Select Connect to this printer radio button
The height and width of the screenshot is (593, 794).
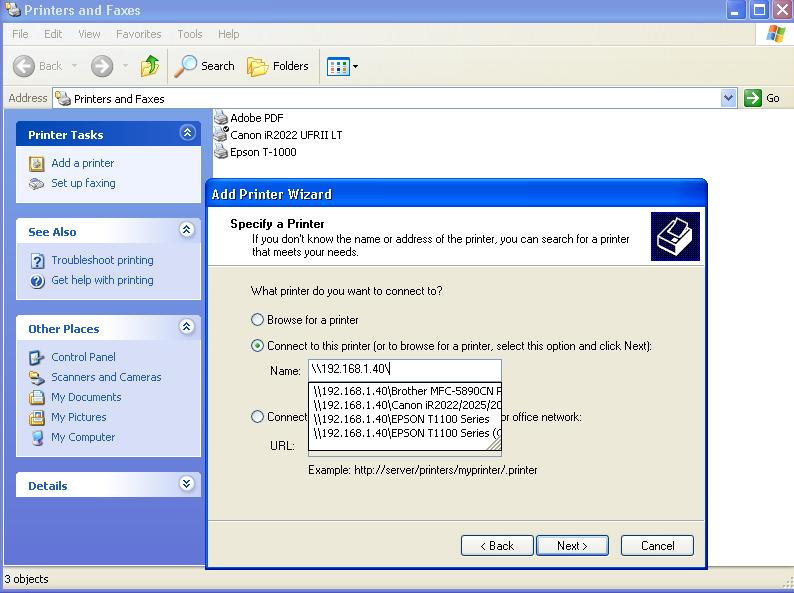click(257, 346)
